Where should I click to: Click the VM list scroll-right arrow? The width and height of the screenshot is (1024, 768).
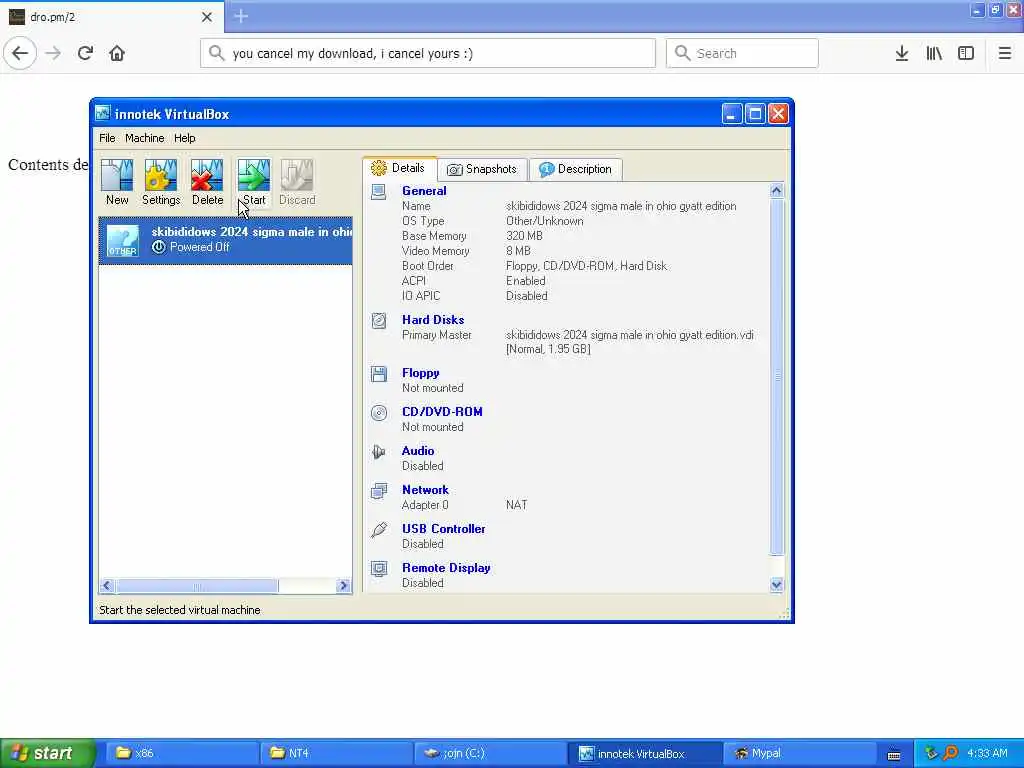pyautogui.click(x=344, y=586)
